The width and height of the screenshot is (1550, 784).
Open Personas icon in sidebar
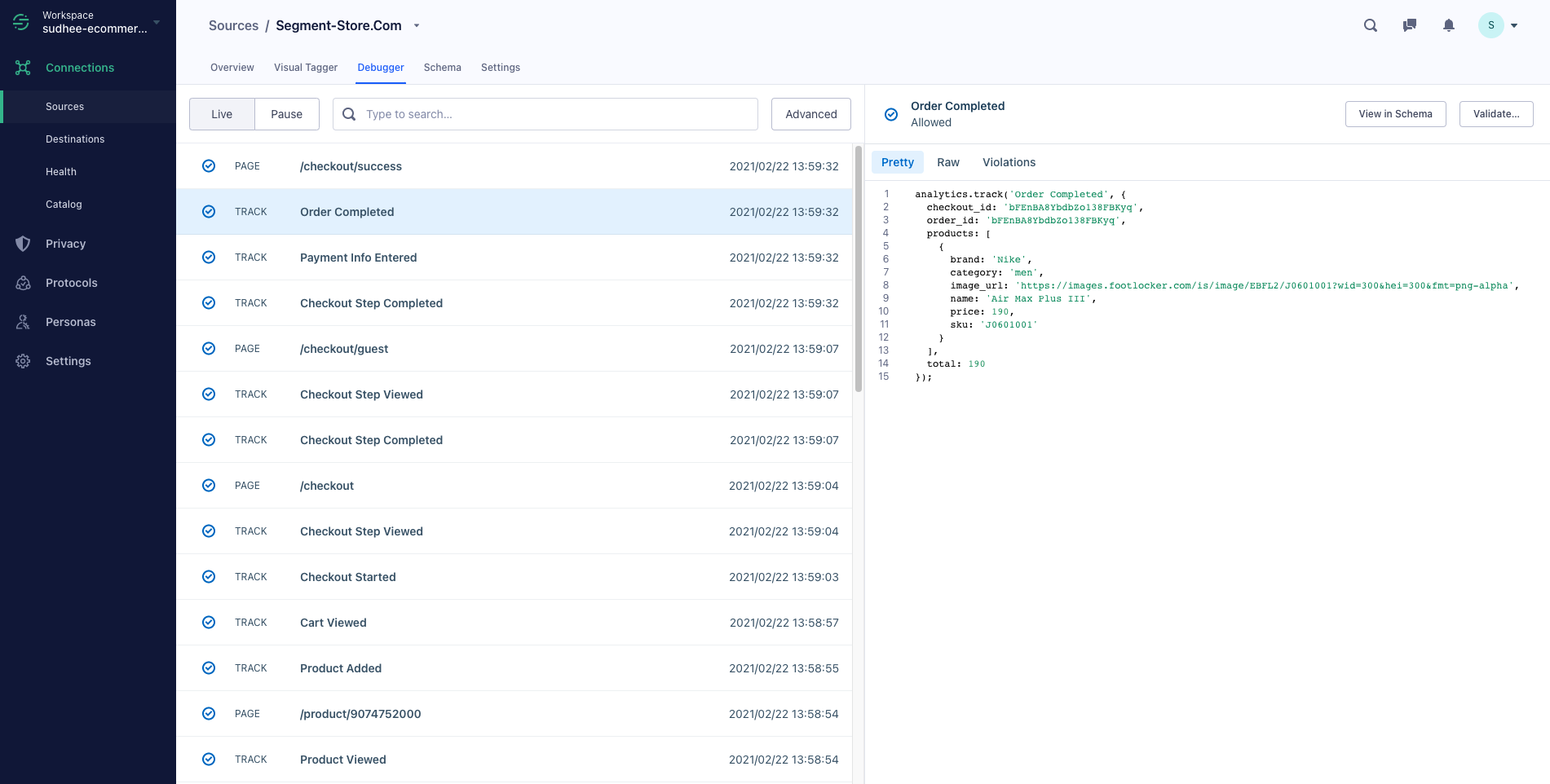pos(23,322)
